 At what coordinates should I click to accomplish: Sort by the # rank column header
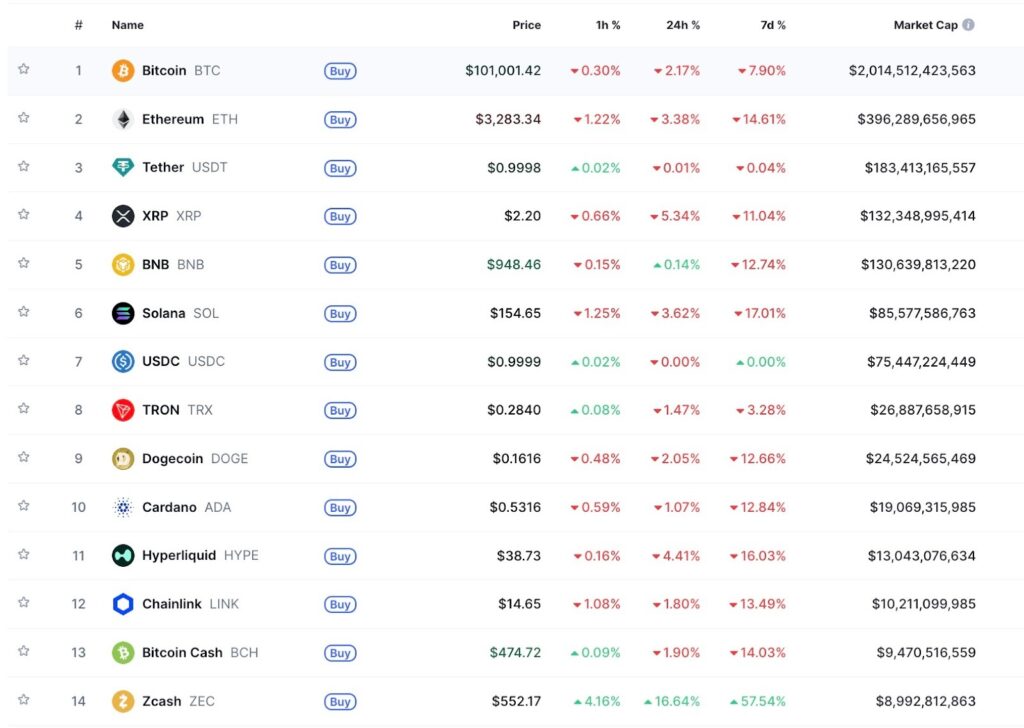point(79,25)
